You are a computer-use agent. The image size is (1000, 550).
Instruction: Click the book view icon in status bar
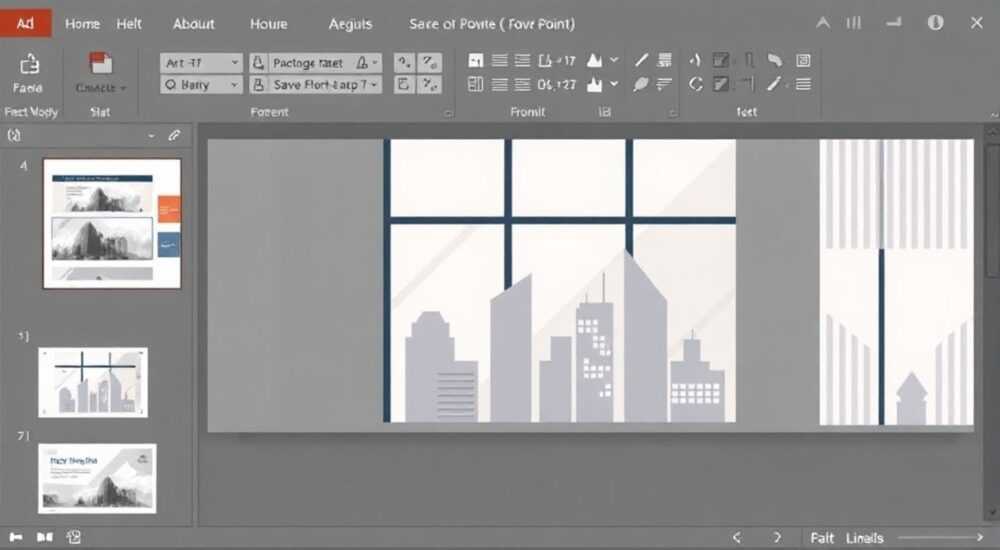(45, 537)
